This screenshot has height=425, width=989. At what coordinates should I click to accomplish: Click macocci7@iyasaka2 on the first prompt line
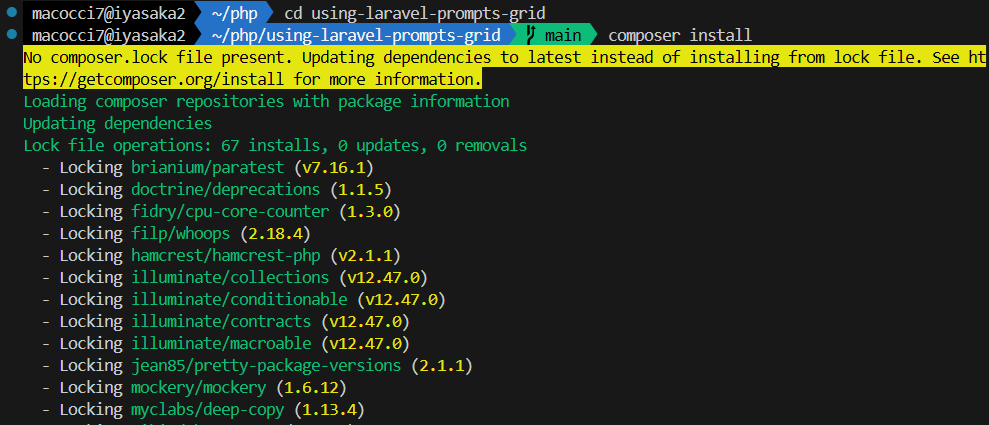point(108,15)
